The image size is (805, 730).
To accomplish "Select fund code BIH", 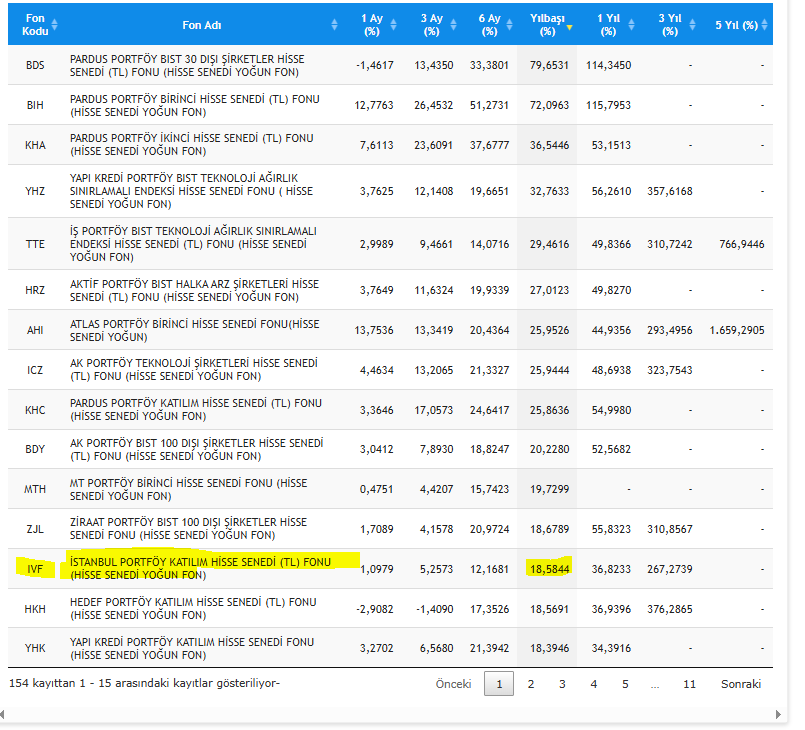I will coord(35,105).
